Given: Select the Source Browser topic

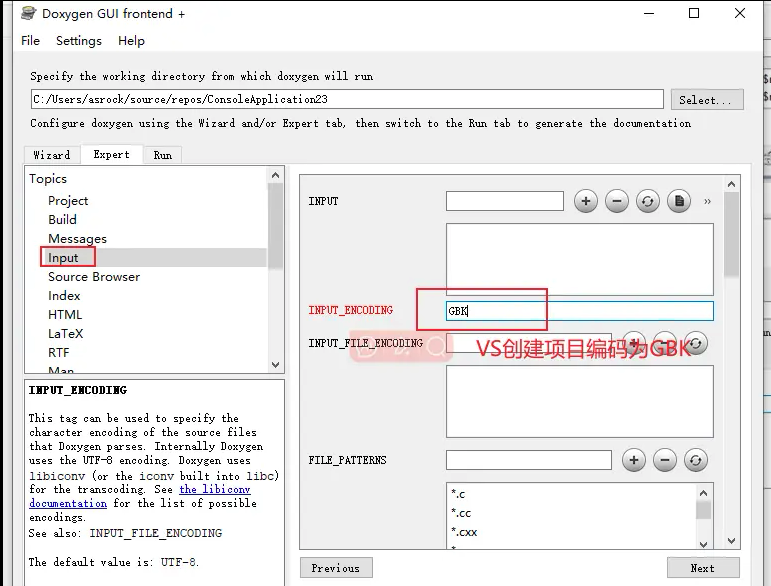Looking at the screenshot, I should 94,277.
